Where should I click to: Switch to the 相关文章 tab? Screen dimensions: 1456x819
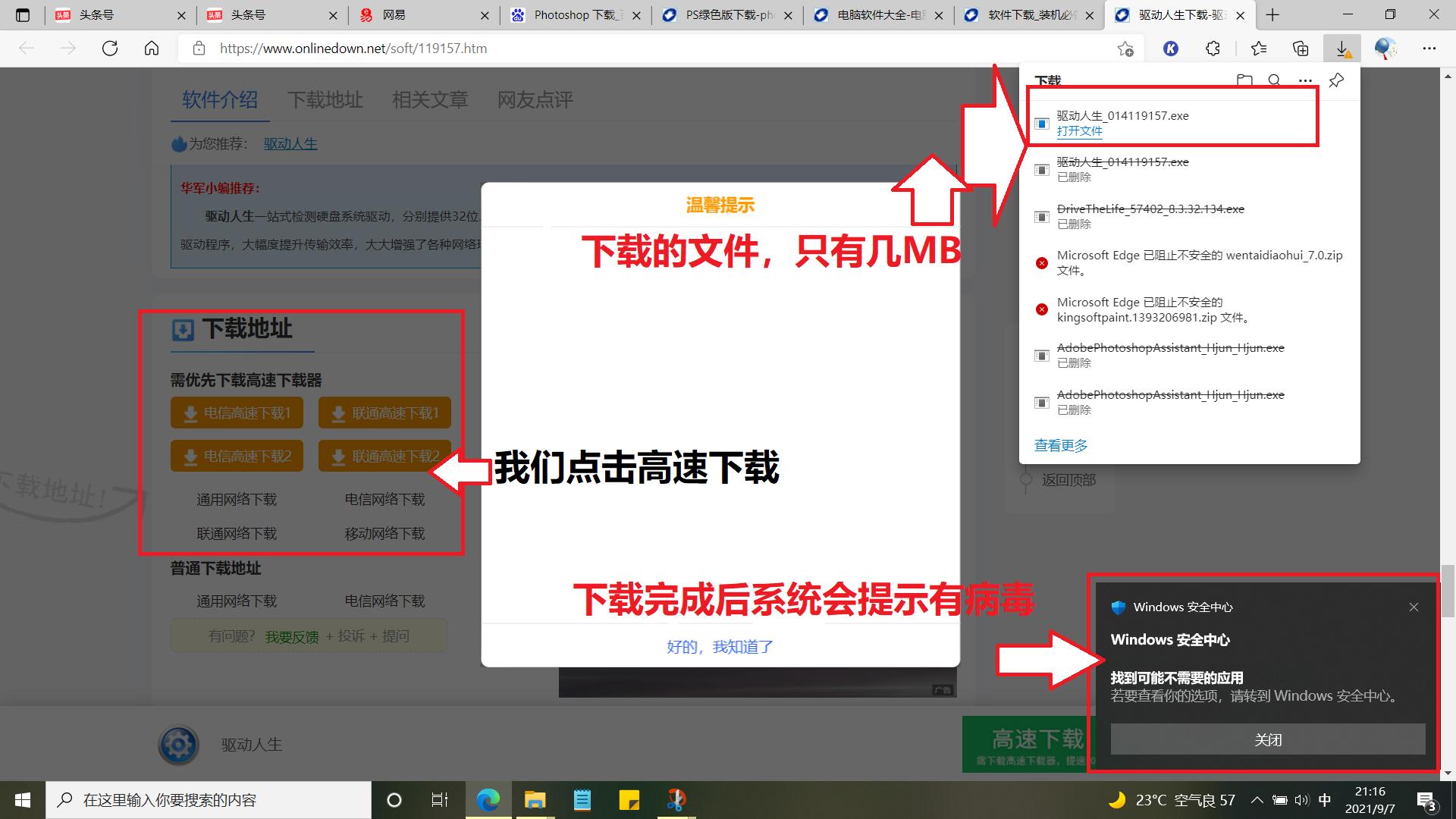click(431, 100)
